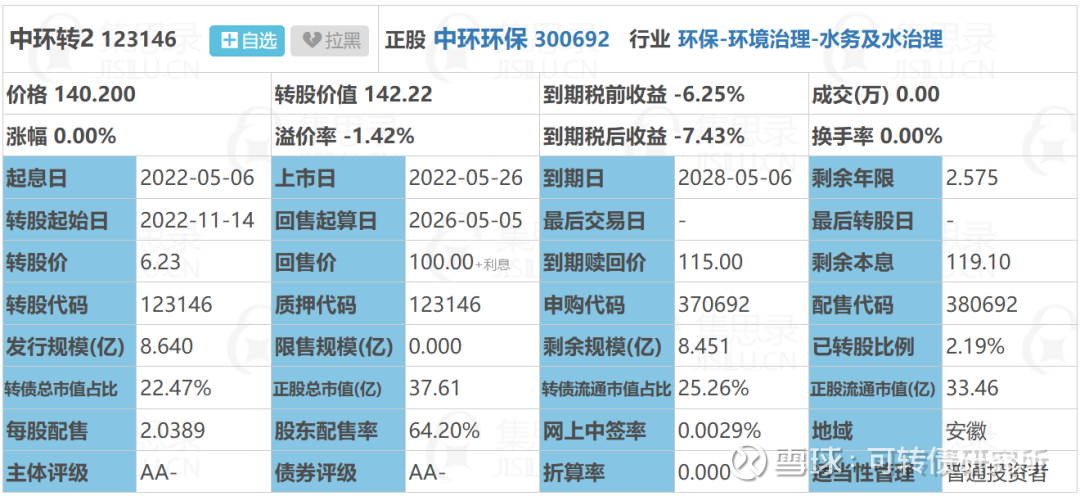
Task: Select 发行规模(亿) value 8.640
Action: tap(167, 347)
